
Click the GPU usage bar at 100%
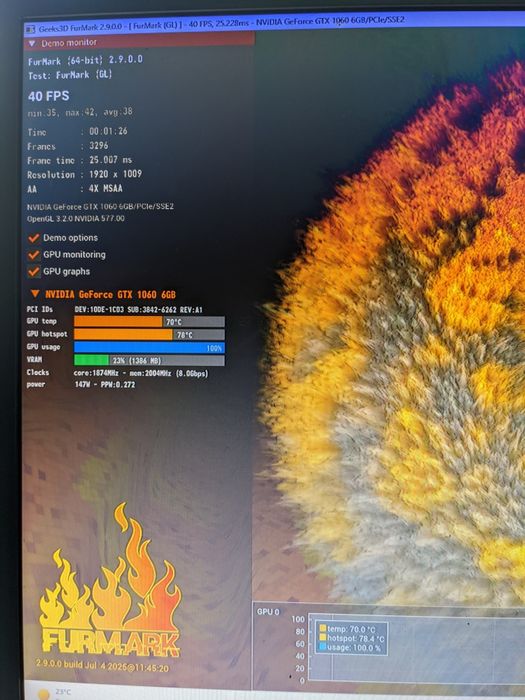coord(149,348)
